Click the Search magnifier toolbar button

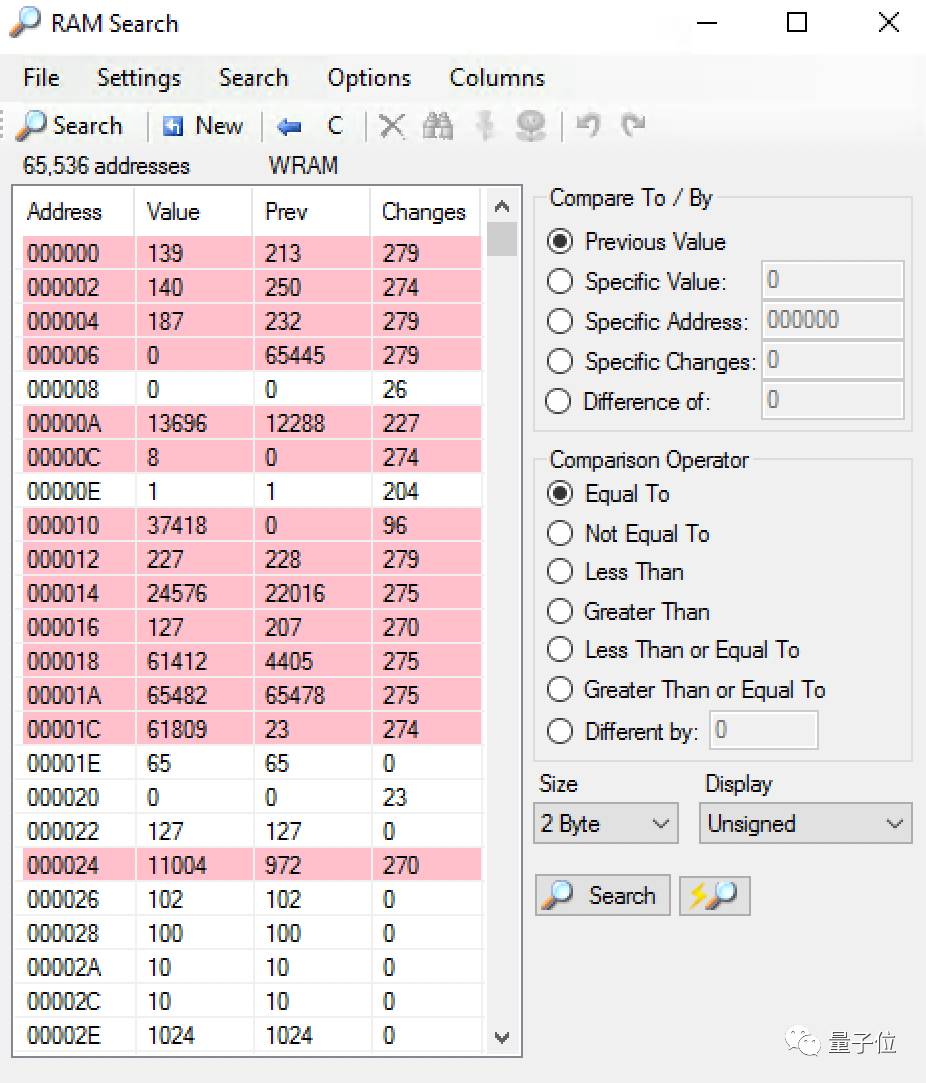point(69,126)
